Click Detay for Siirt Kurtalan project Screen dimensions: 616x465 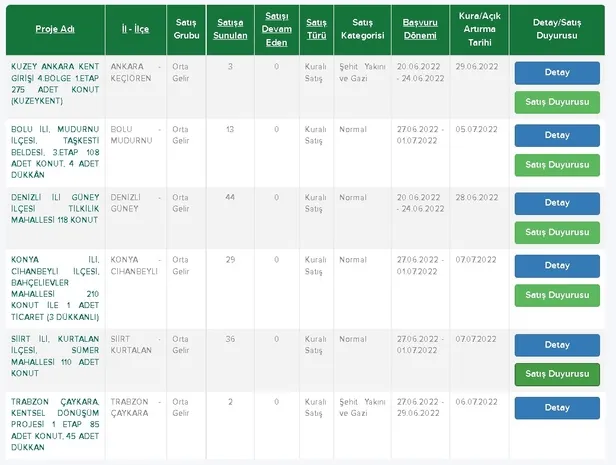(x=557, y=344)
